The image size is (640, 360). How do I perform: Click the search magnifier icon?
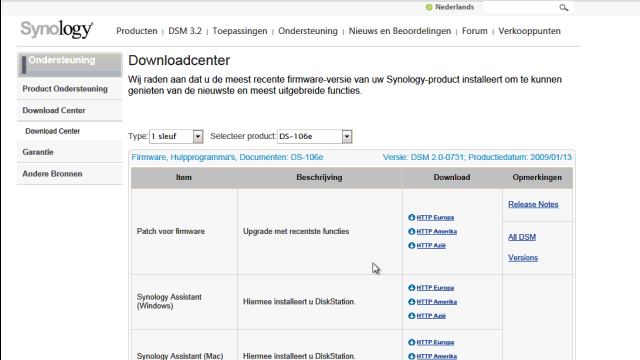[564, 7]
